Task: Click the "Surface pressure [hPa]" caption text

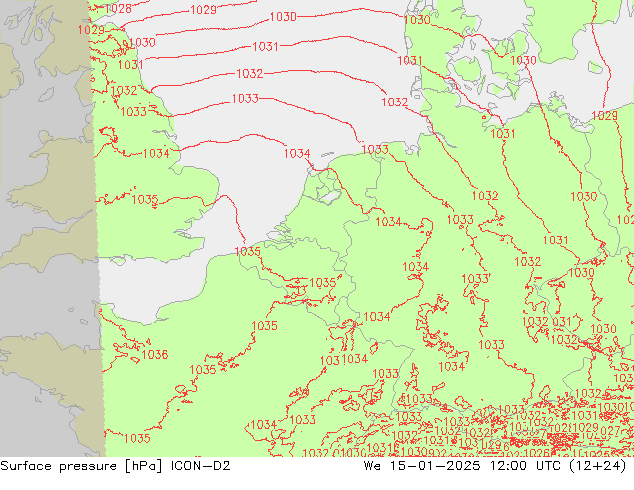Action: pyautogui.click(x=81, y=466)
